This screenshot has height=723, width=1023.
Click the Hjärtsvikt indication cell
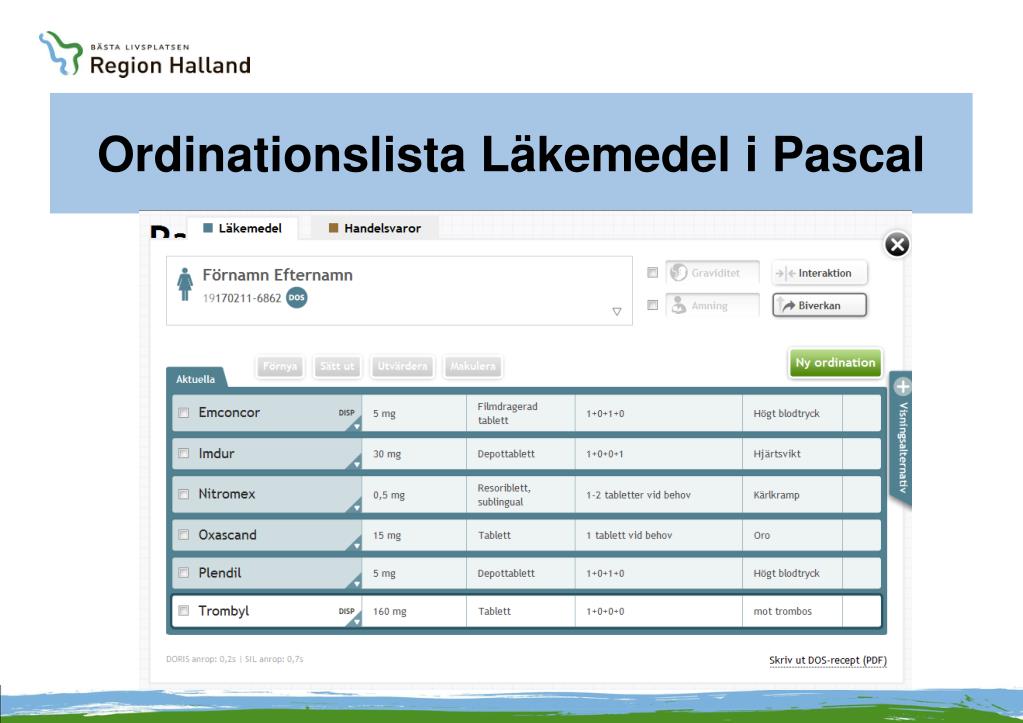792,454
